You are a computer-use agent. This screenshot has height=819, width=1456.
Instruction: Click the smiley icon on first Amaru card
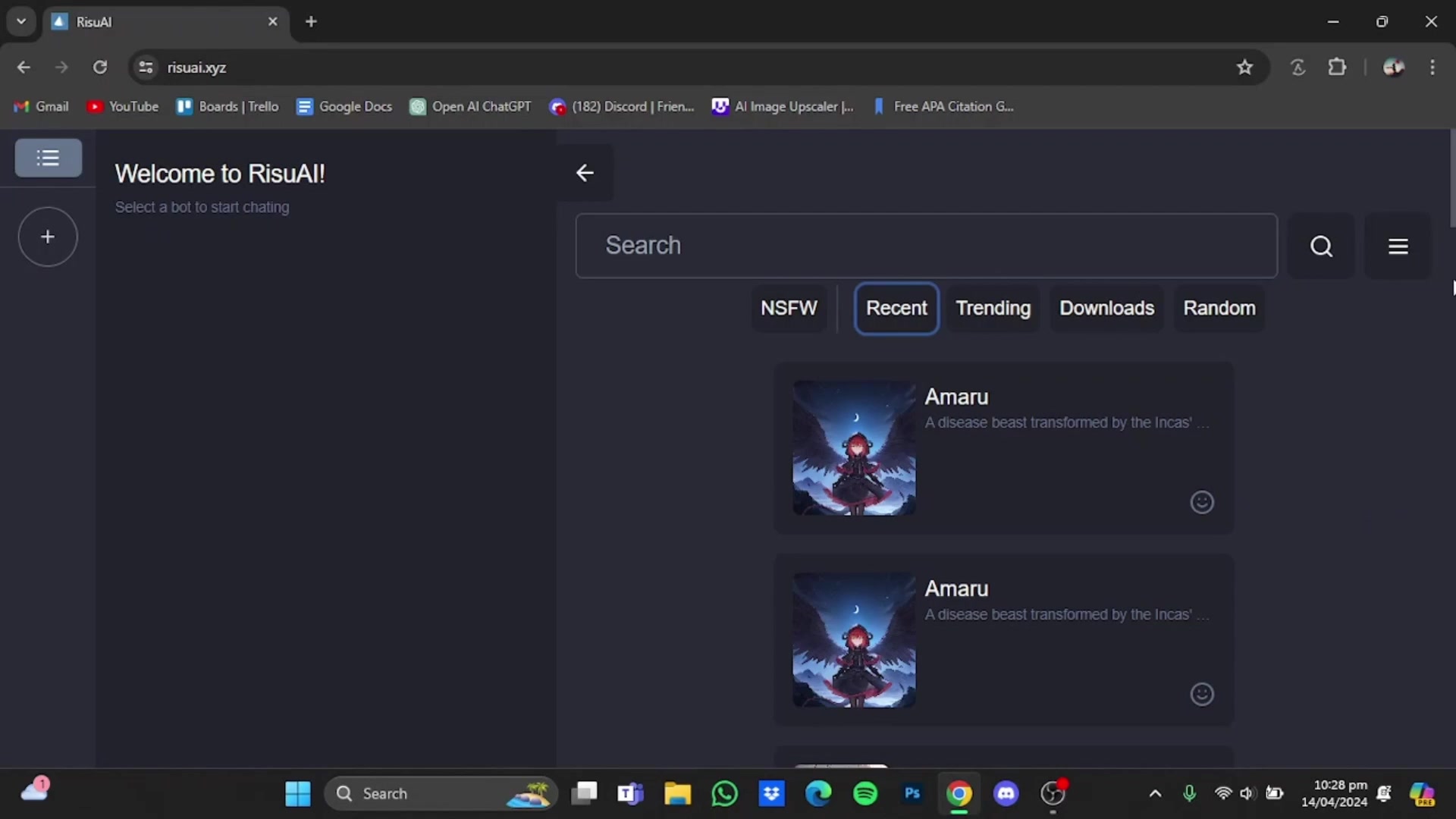[1201, 502]
